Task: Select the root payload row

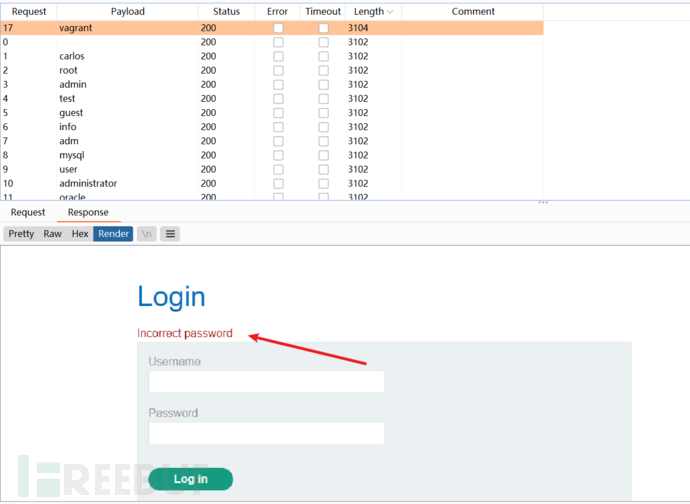Action: (272, 70)
